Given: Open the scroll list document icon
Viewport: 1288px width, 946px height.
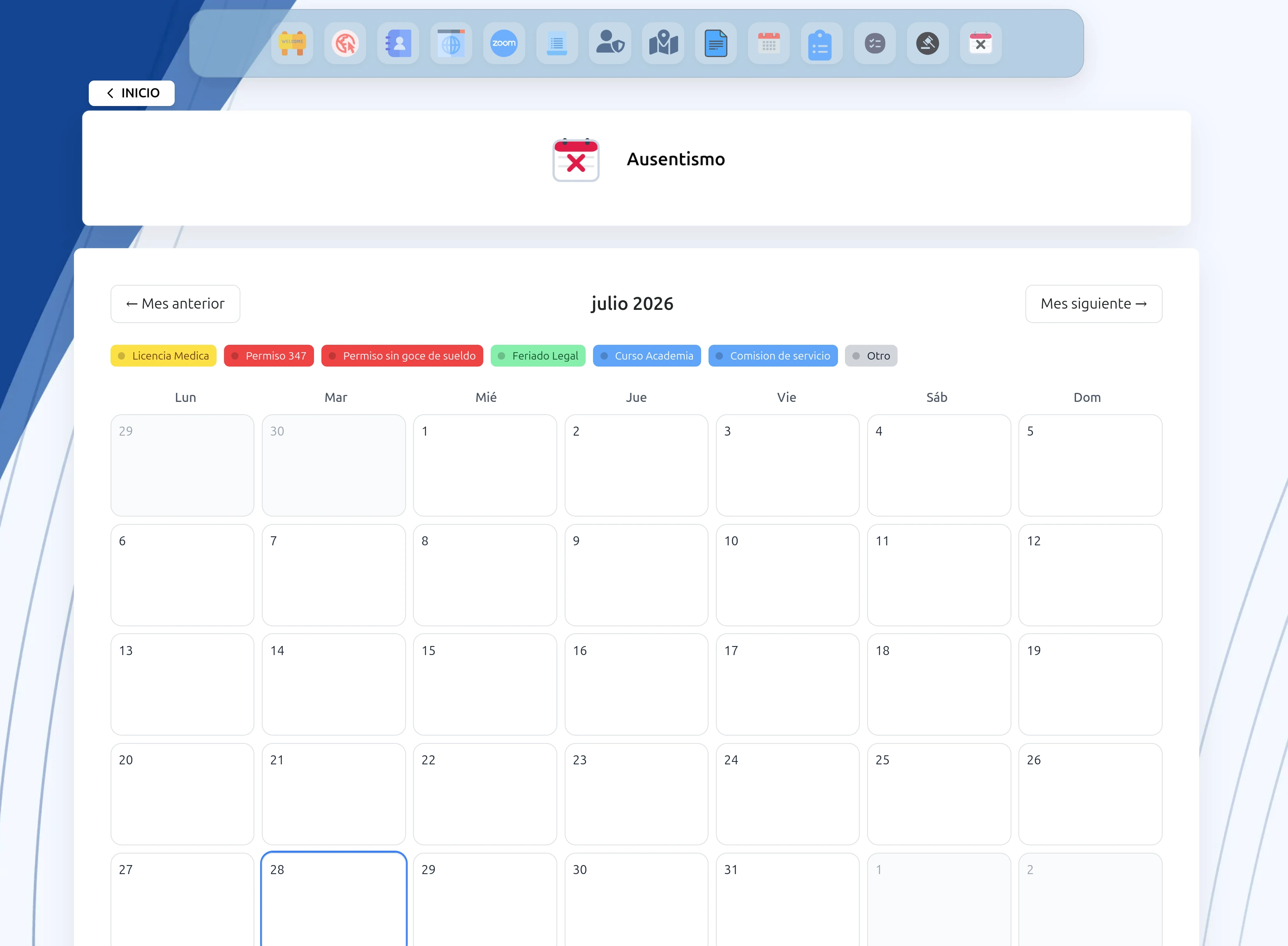Looking at the screenshot, I should pos(557,44).
